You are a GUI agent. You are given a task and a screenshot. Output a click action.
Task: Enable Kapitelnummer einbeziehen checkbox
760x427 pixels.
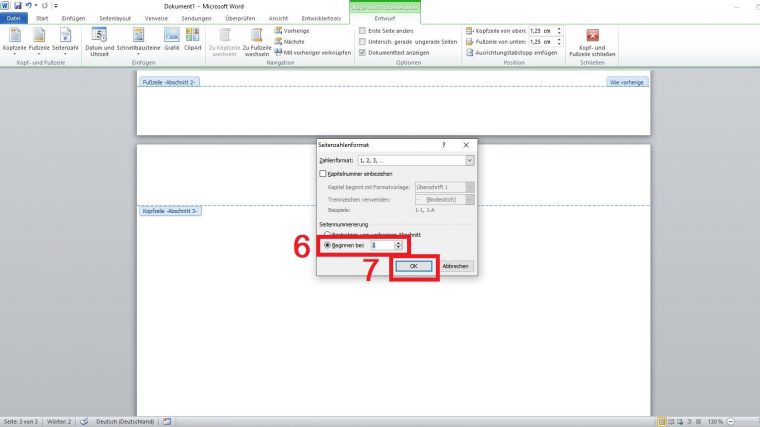(x=323, y=174)
